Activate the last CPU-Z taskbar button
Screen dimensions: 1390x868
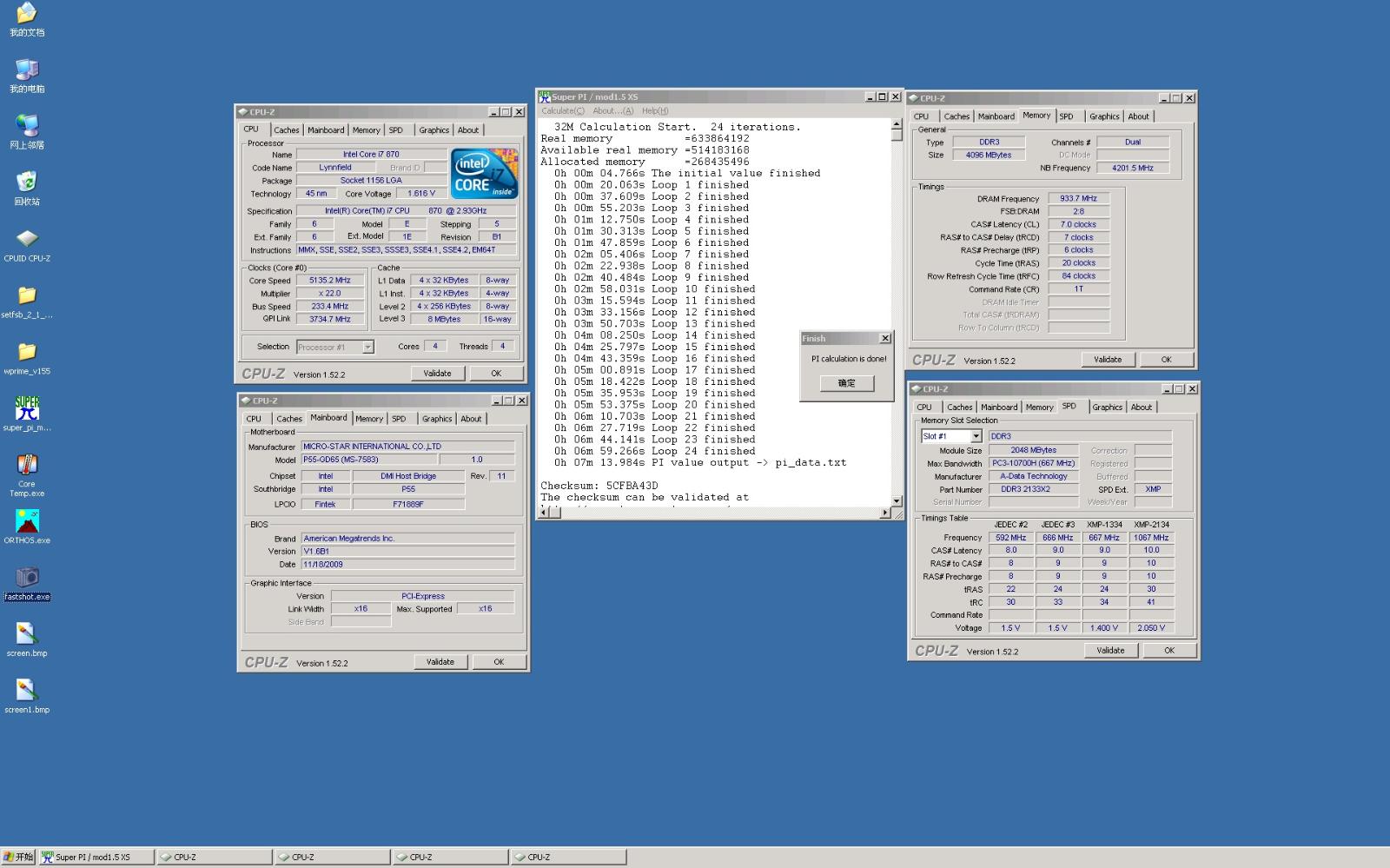click(569, 857)
